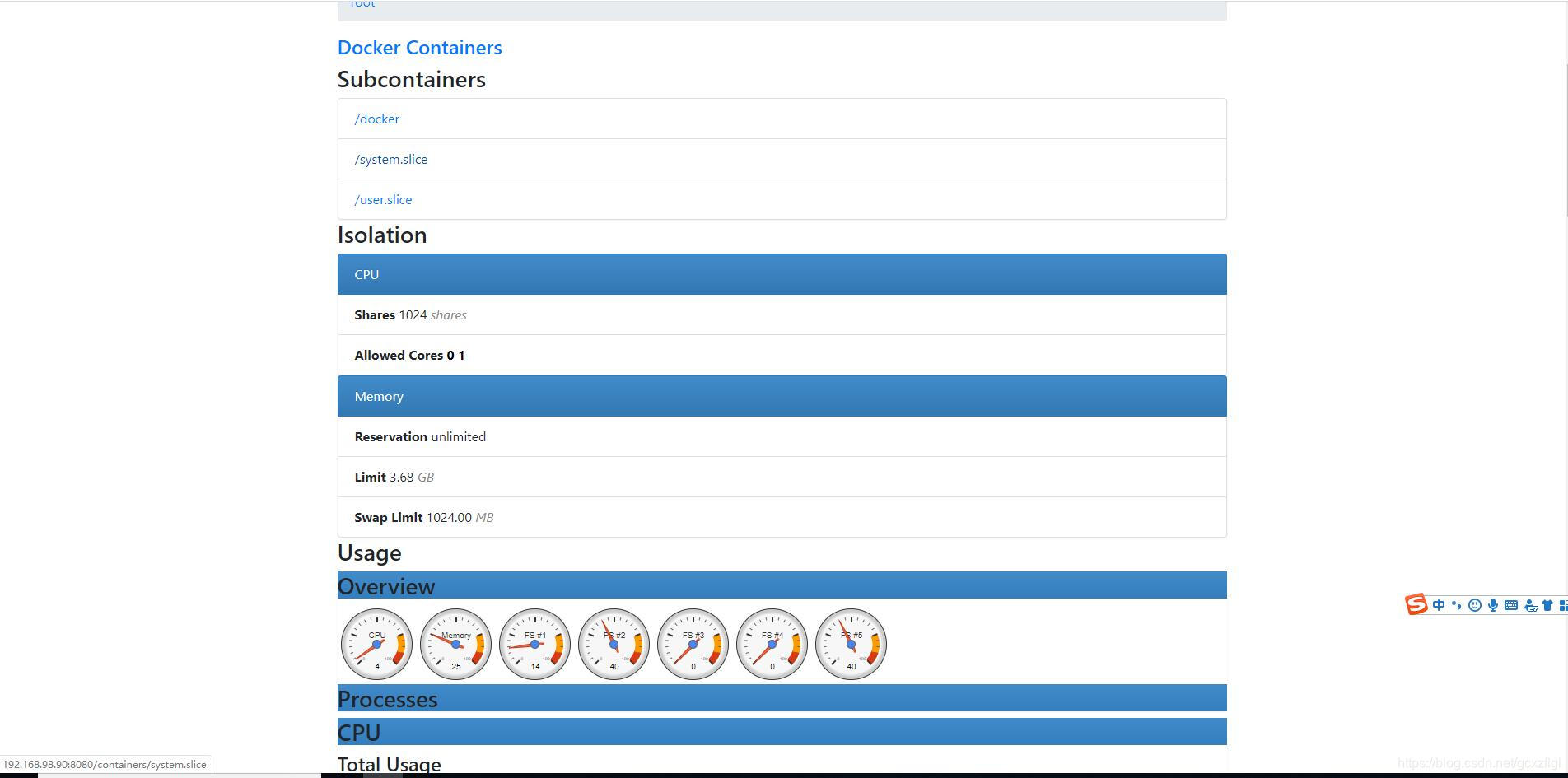Click the microphone voice input icon

pyautogui.click(x=1492, y=605)
